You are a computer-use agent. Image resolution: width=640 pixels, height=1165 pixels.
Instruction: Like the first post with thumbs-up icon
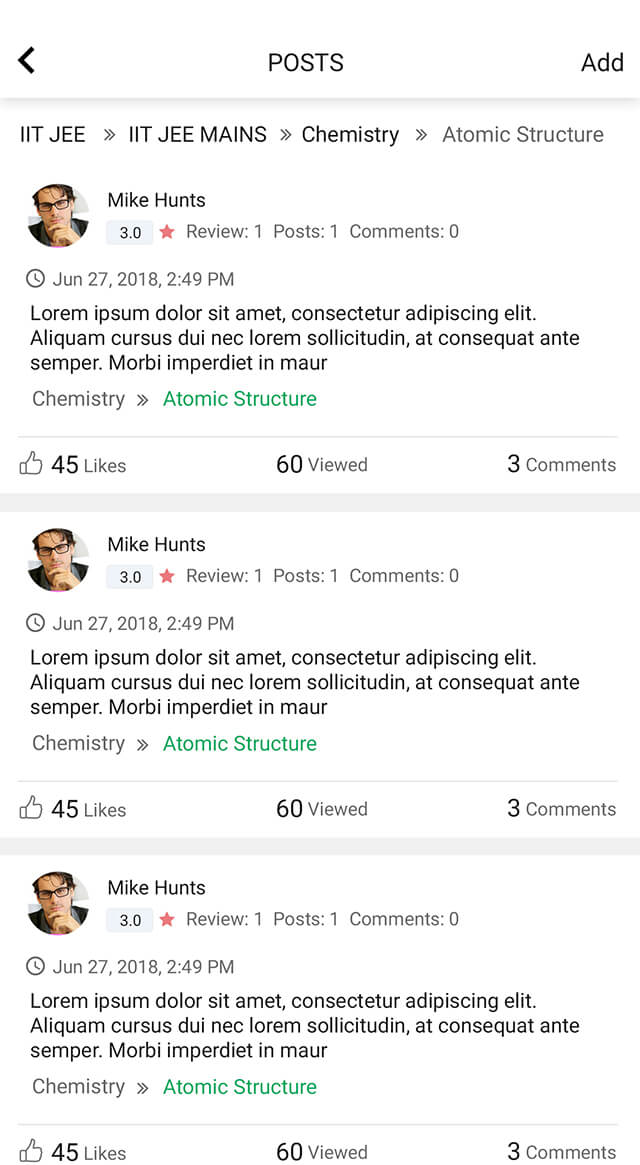[30, 464]
